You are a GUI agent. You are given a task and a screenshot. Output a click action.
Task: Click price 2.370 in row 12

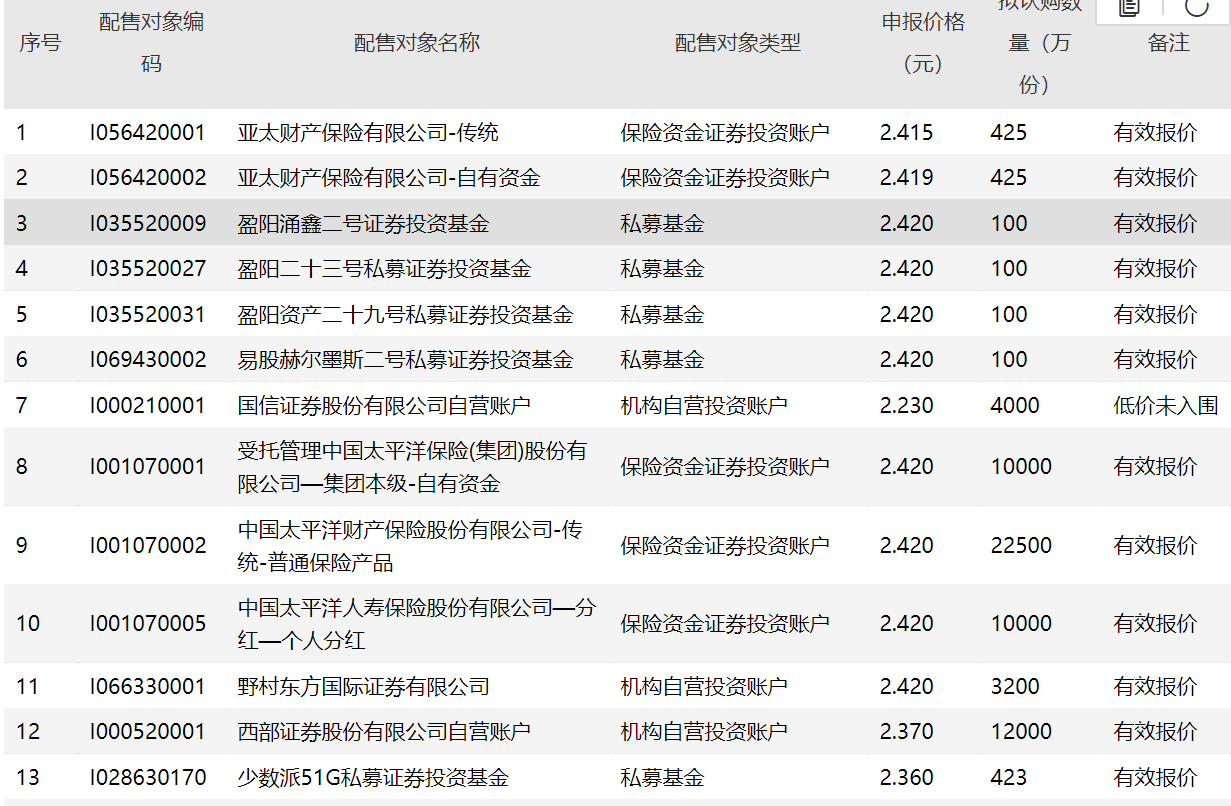pos(906,731)
